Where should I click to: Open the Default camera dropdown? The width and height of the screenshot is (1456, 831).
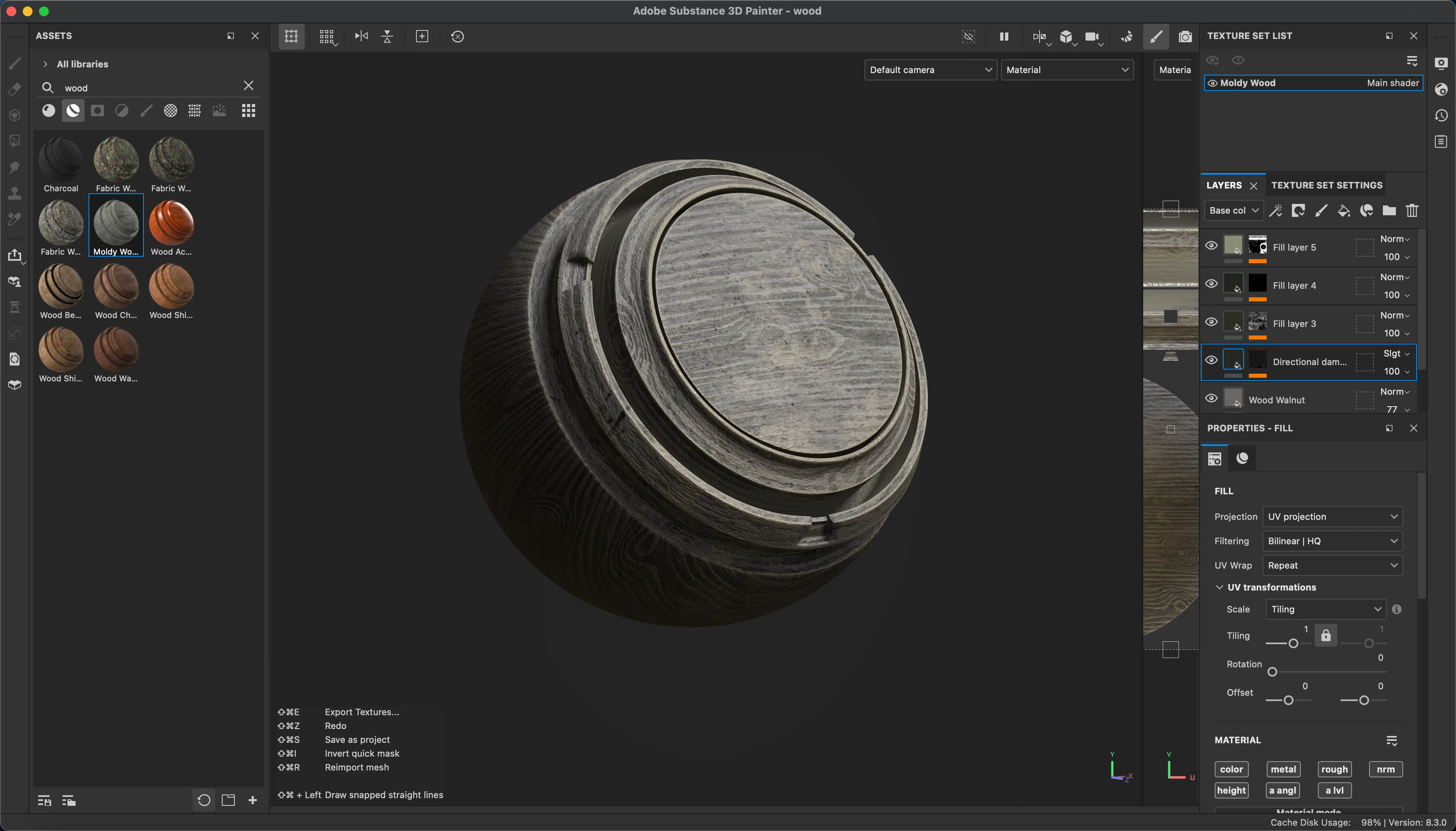pos(930,69)
